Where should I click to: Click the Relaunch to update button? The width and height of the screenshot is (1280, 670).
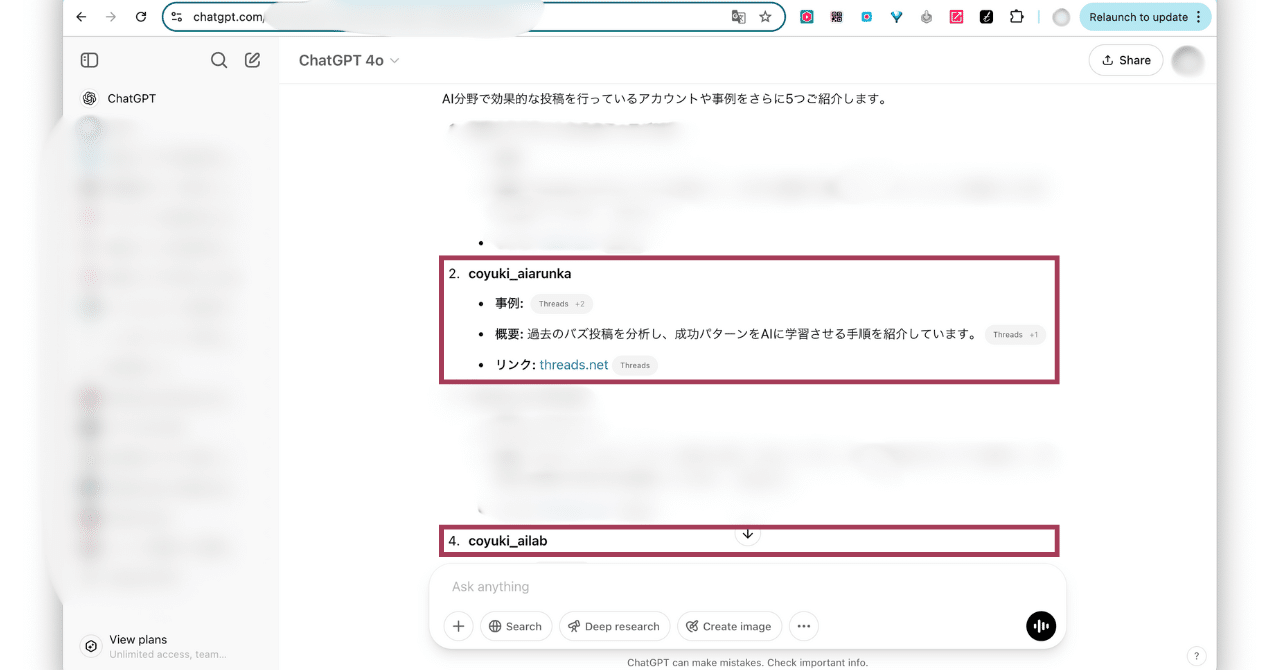[1138, 17]
